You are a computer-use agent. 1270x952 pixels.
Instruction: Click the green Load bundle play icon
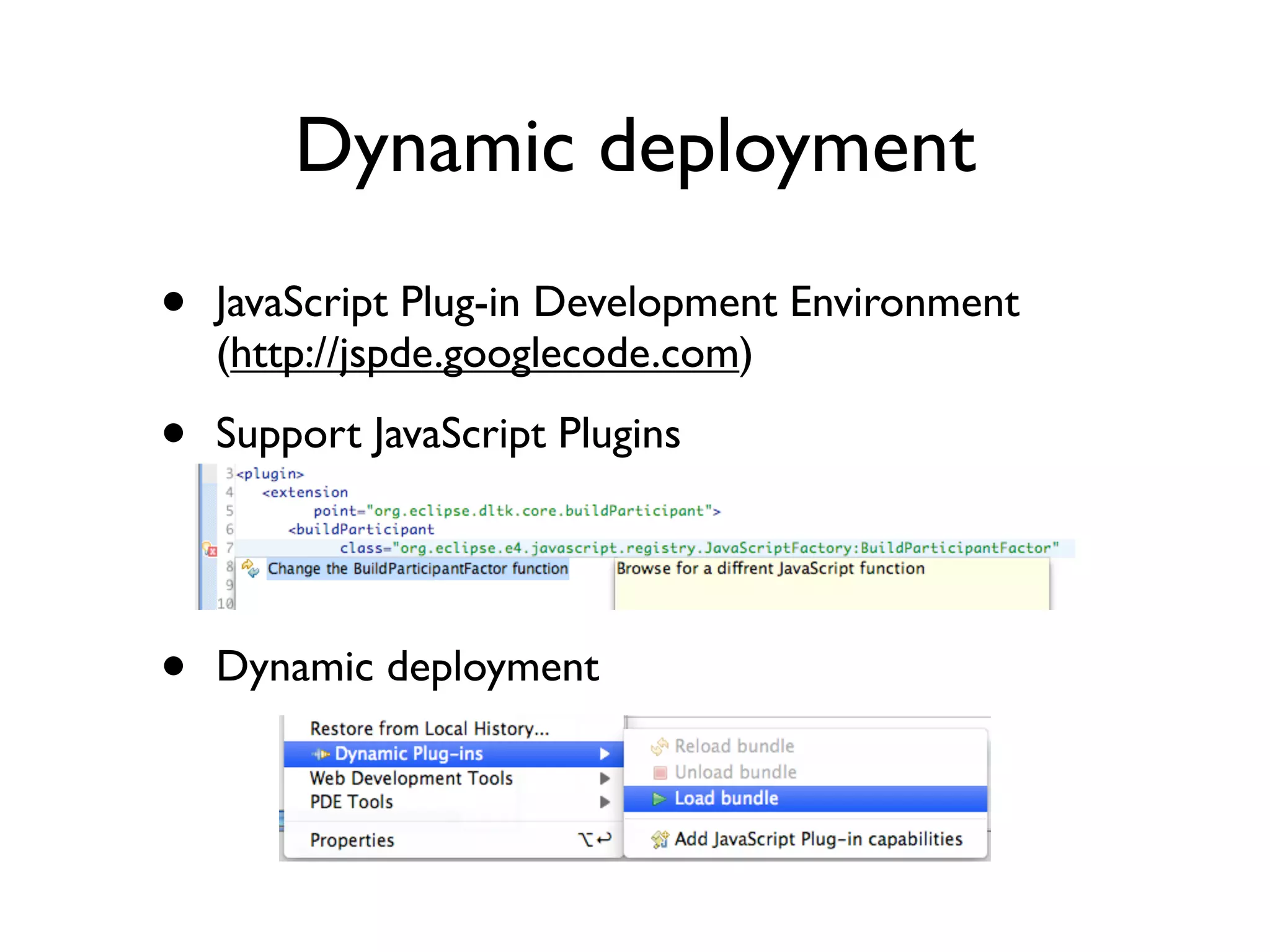[x=659, y=800]
